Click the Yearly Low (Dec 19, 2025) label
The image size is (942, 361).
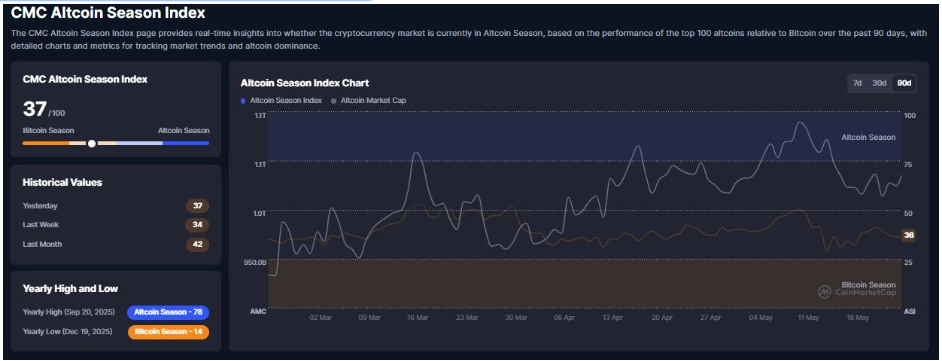[x=67, y=332]
